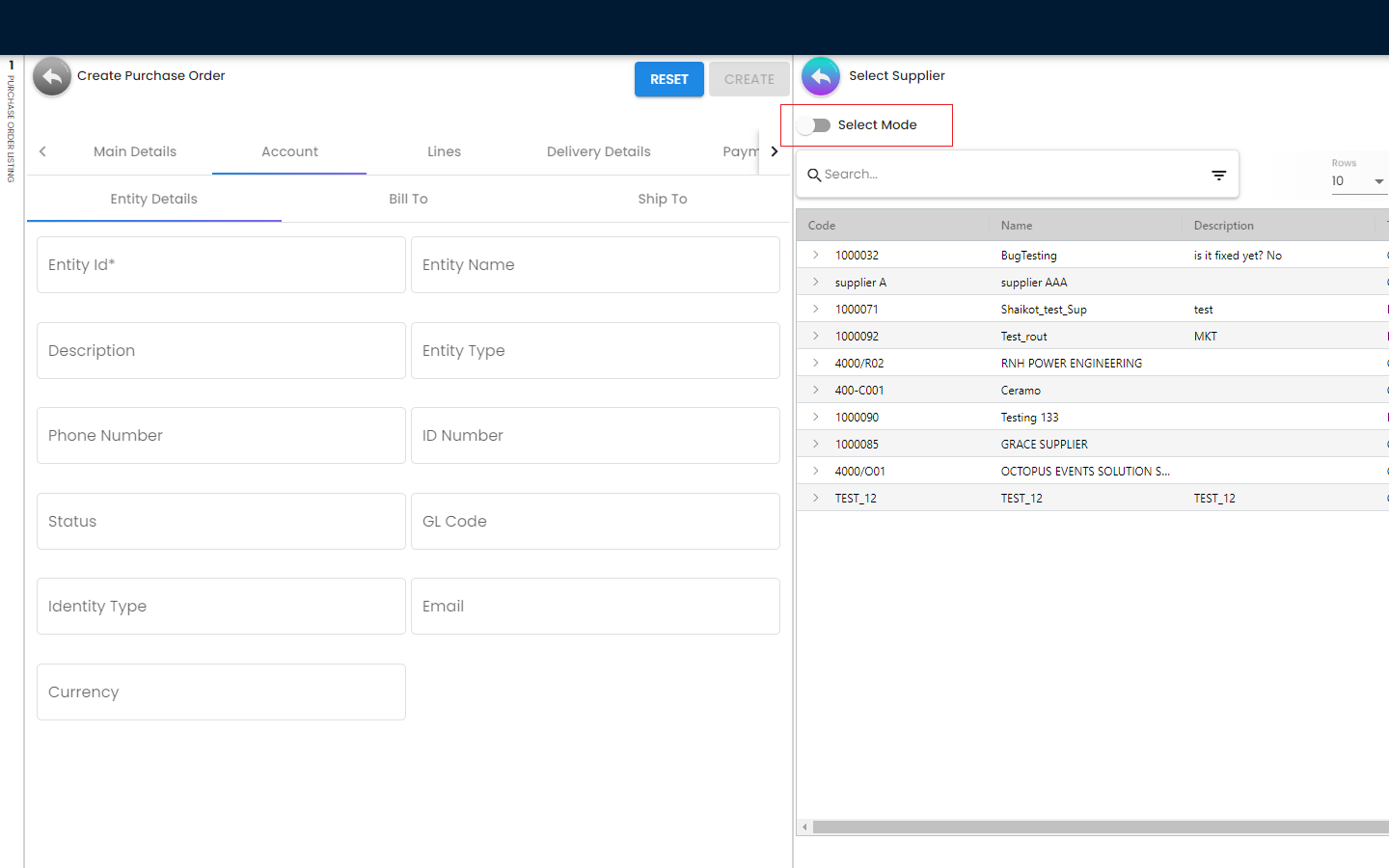Open the Bill To sub-tab

[408, 199]
